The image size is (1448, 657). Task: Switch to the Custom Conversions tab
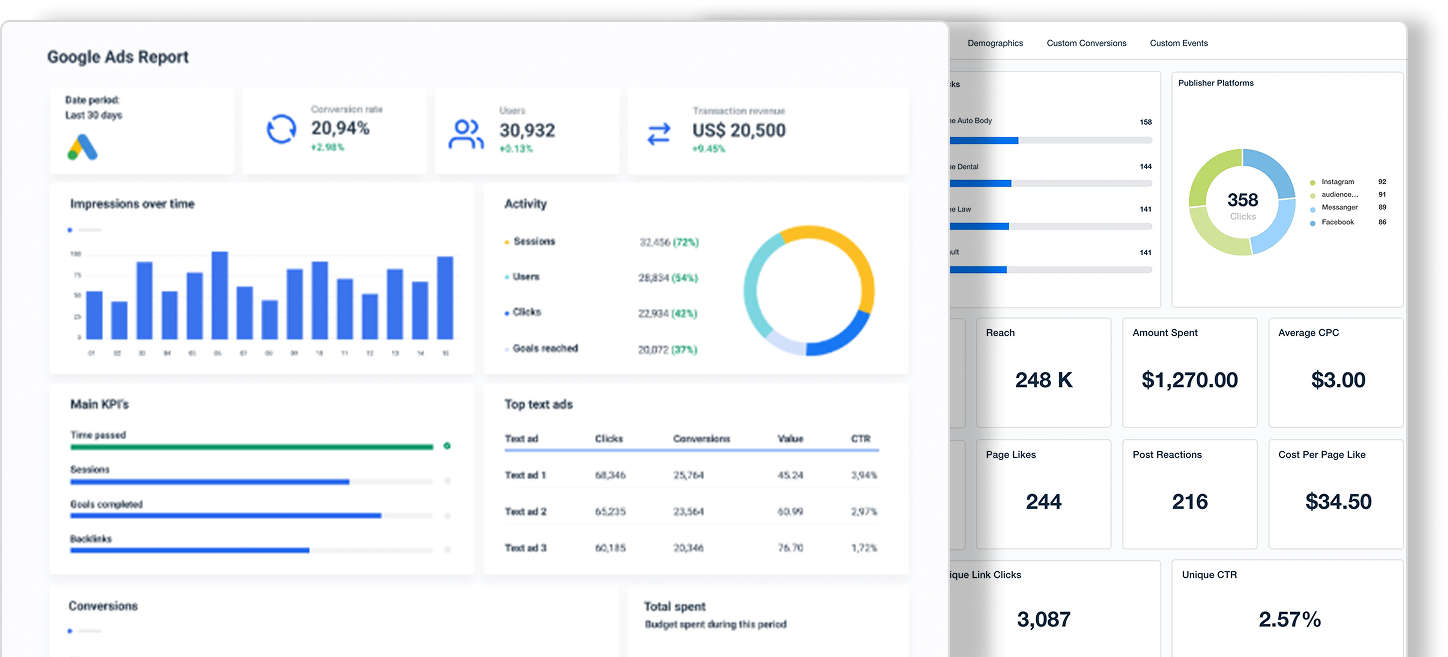click(x=1086, y=43)
